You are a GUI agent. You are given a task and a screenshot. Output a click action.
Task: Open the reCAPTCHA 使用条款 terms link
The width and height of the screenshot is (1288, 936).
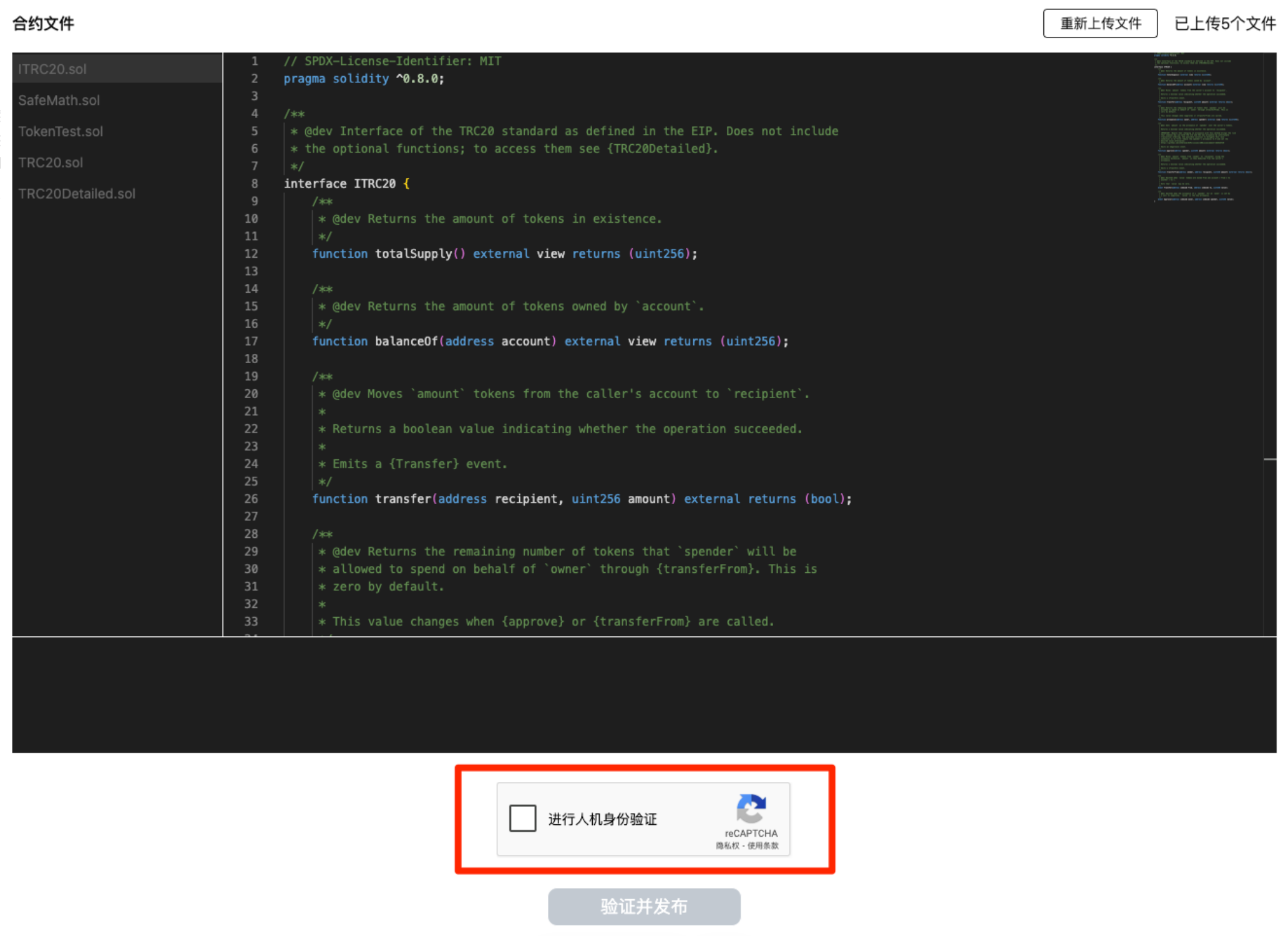click(763, 846)
